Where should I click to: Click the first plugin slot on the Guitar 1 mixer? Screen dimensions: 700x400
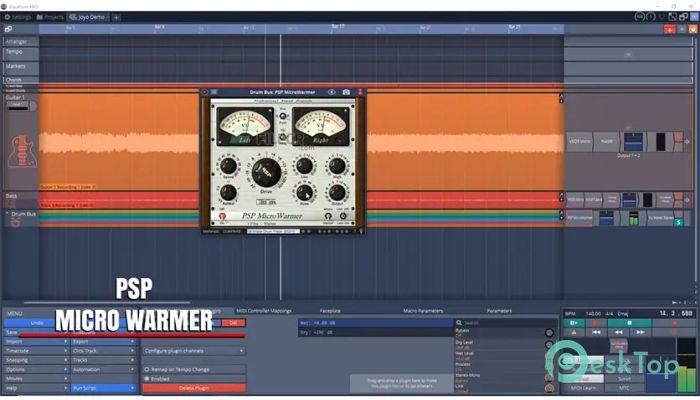pyautogui.click(x=579, y=142)
